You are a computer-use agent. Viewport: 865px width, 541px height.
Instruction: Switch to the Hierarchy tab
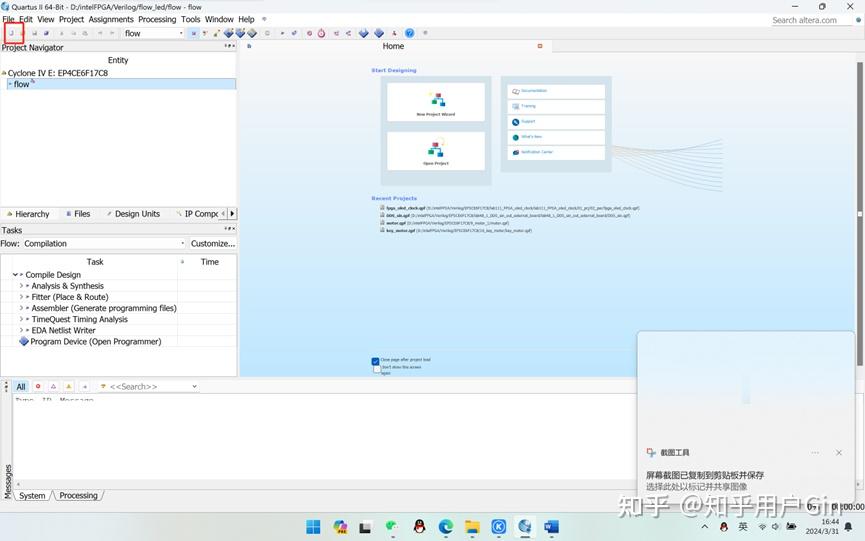(x=28, y=214)
